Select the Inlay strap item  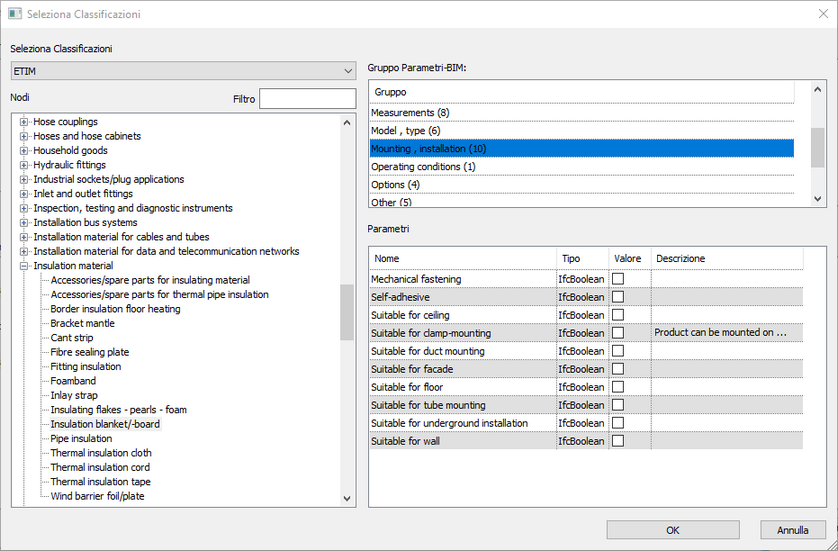coord(74,395)
